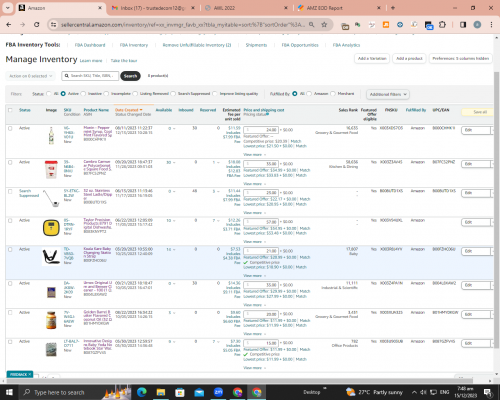Click the syrup bottle product thumbnail
Screen dimensions: 500x400
point(51,135)
